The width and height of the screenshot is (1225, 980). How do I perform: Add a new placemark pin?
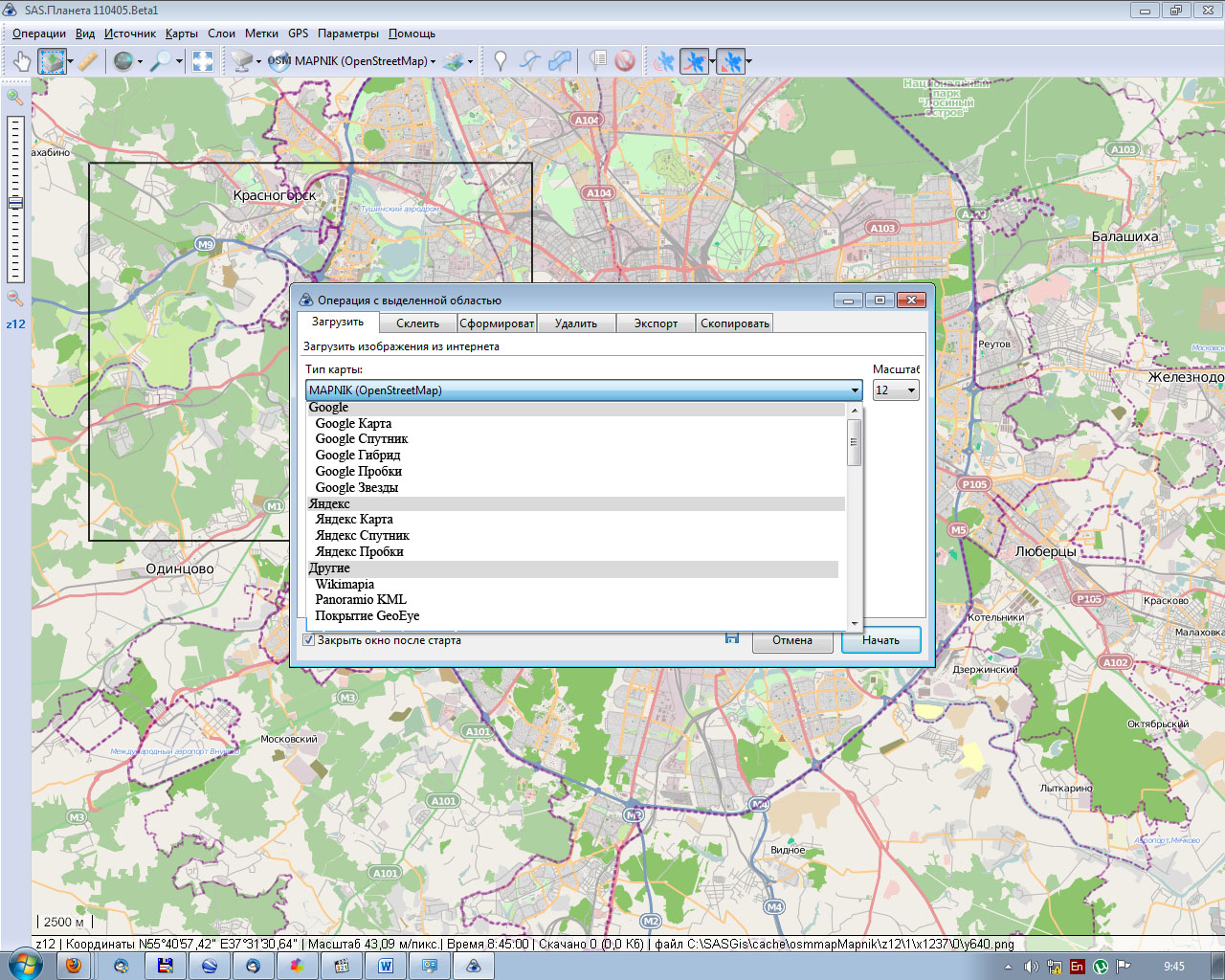(x=500, y=61)
